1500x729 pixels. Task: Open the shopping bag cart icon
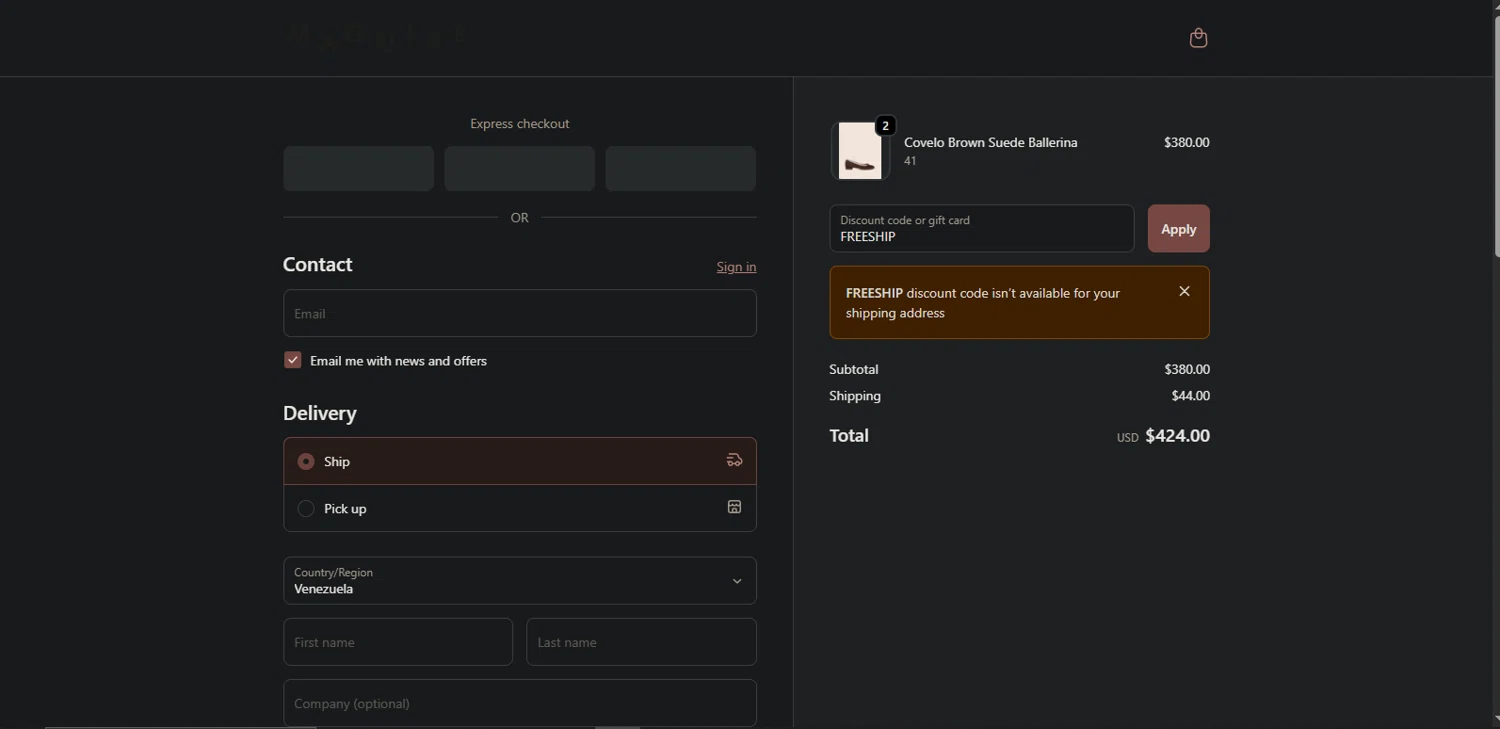pyautogui.click(x=1198, y=38)
